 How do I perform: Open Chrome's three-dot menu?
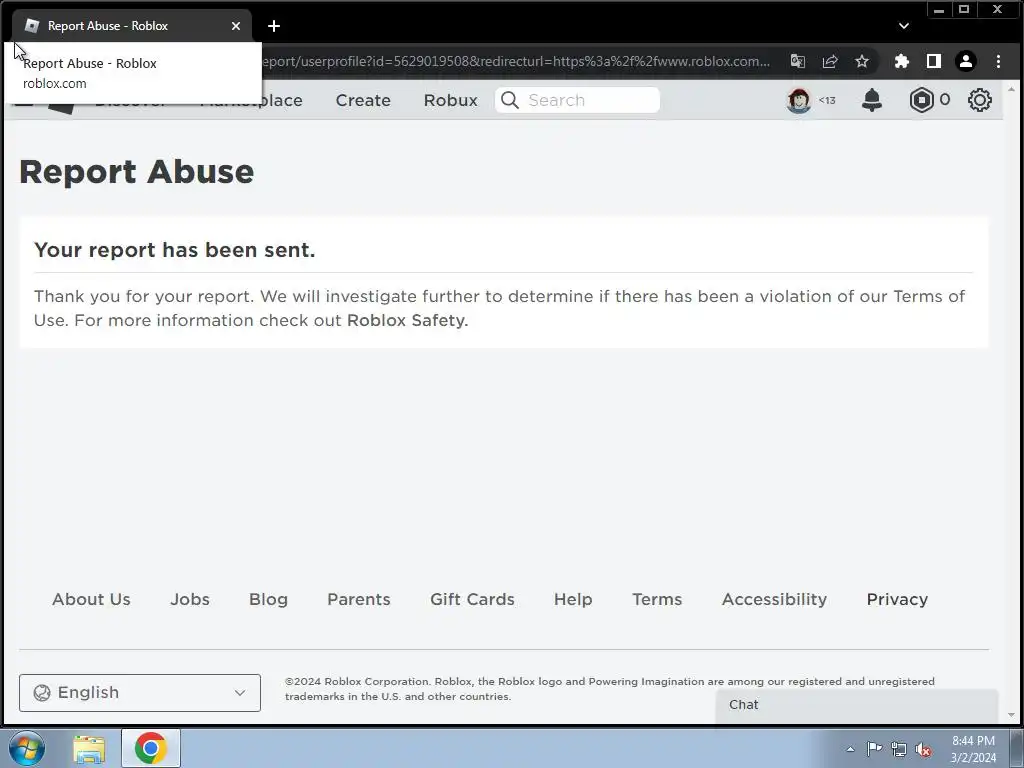(x=998, y=61)
